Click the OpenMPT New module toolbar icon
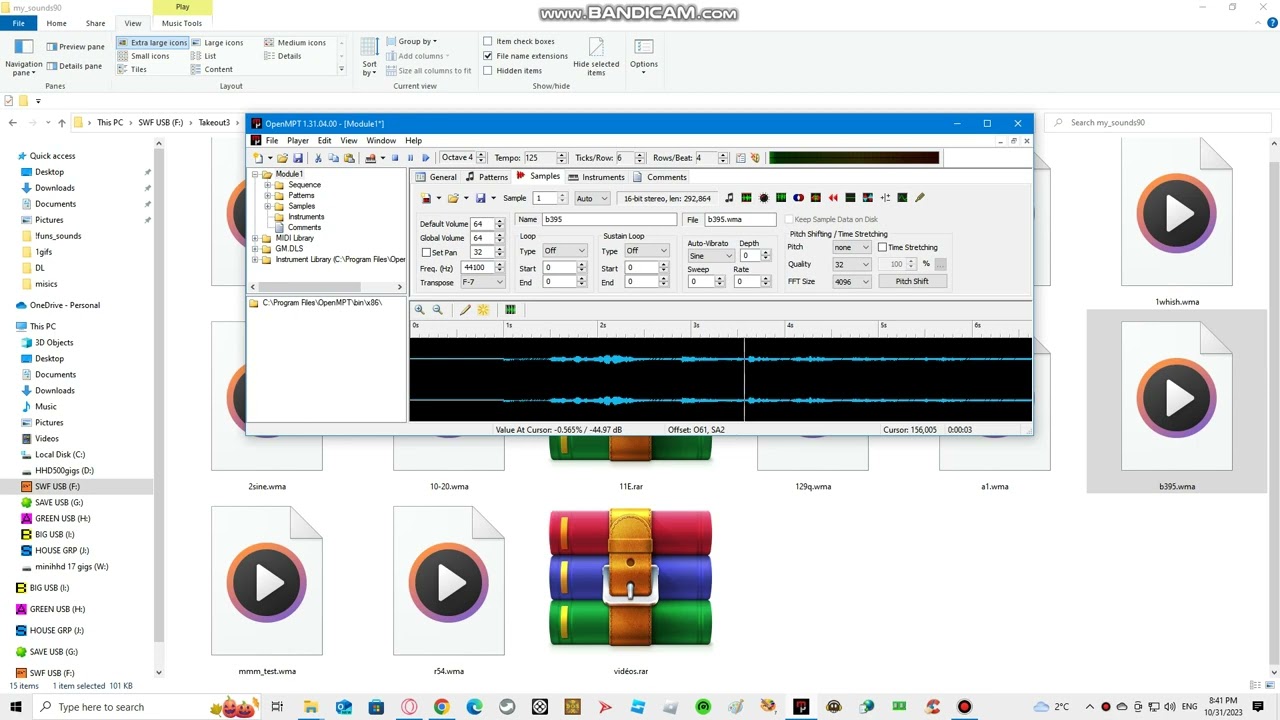 (258, 158)
